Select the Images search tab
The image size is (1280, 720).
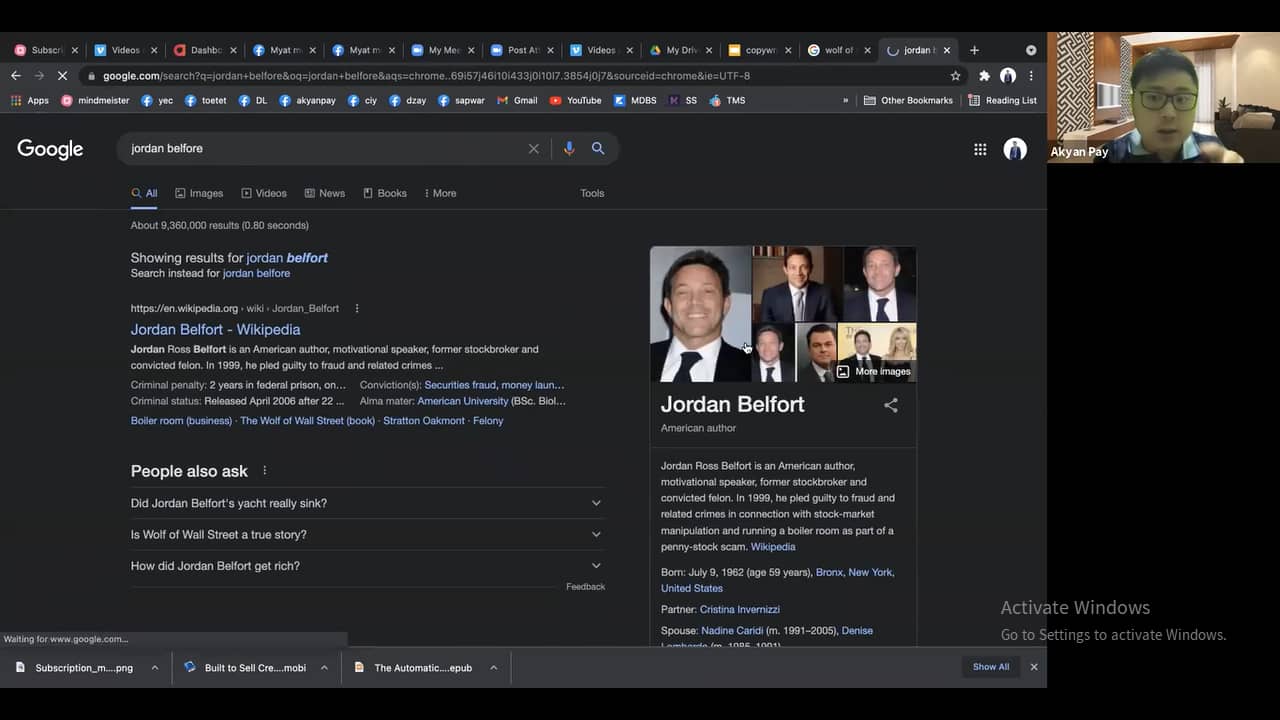199,193
